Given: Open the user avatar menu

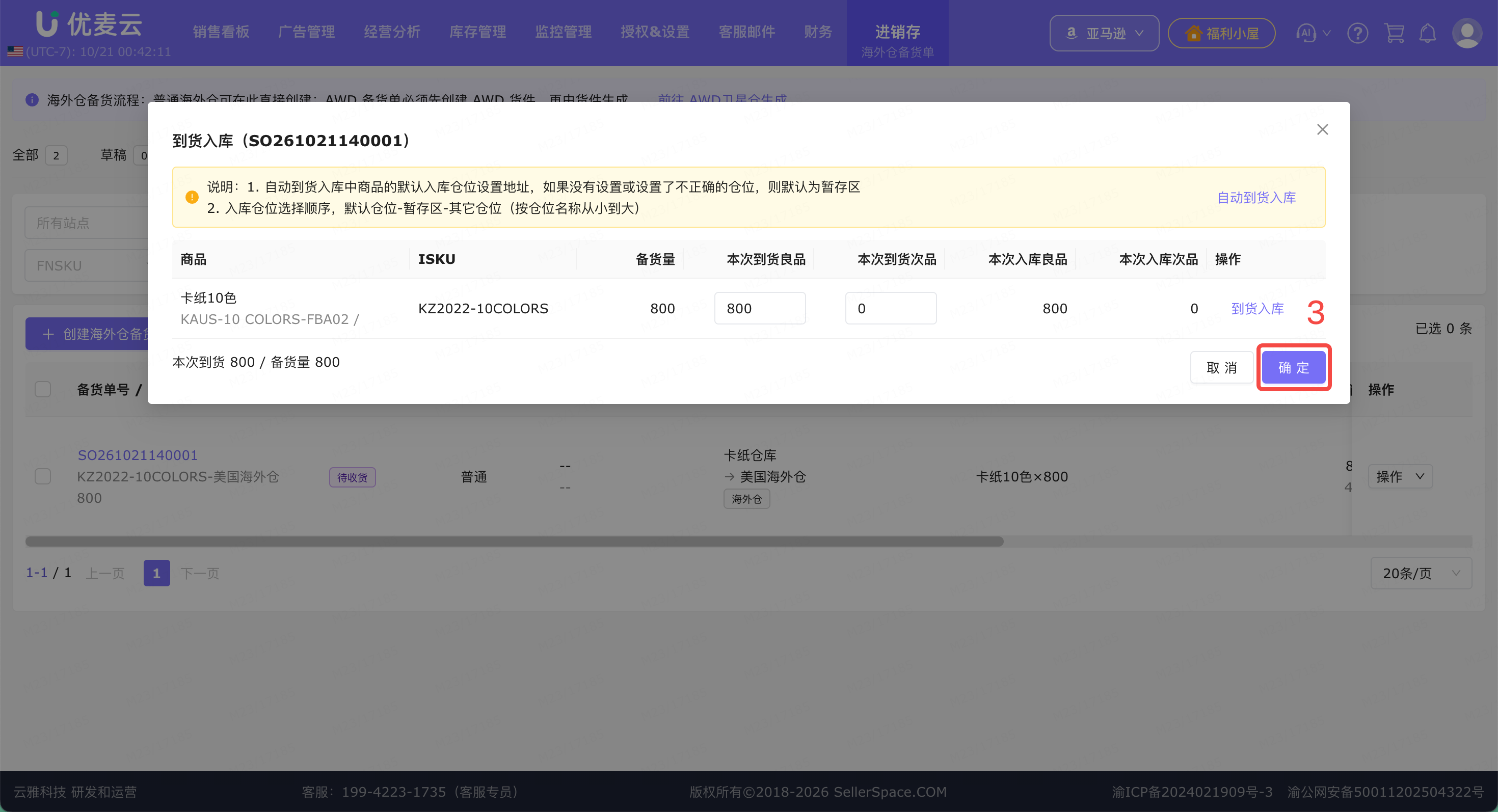Looking at the screenshot, I should coord(1466,33).
